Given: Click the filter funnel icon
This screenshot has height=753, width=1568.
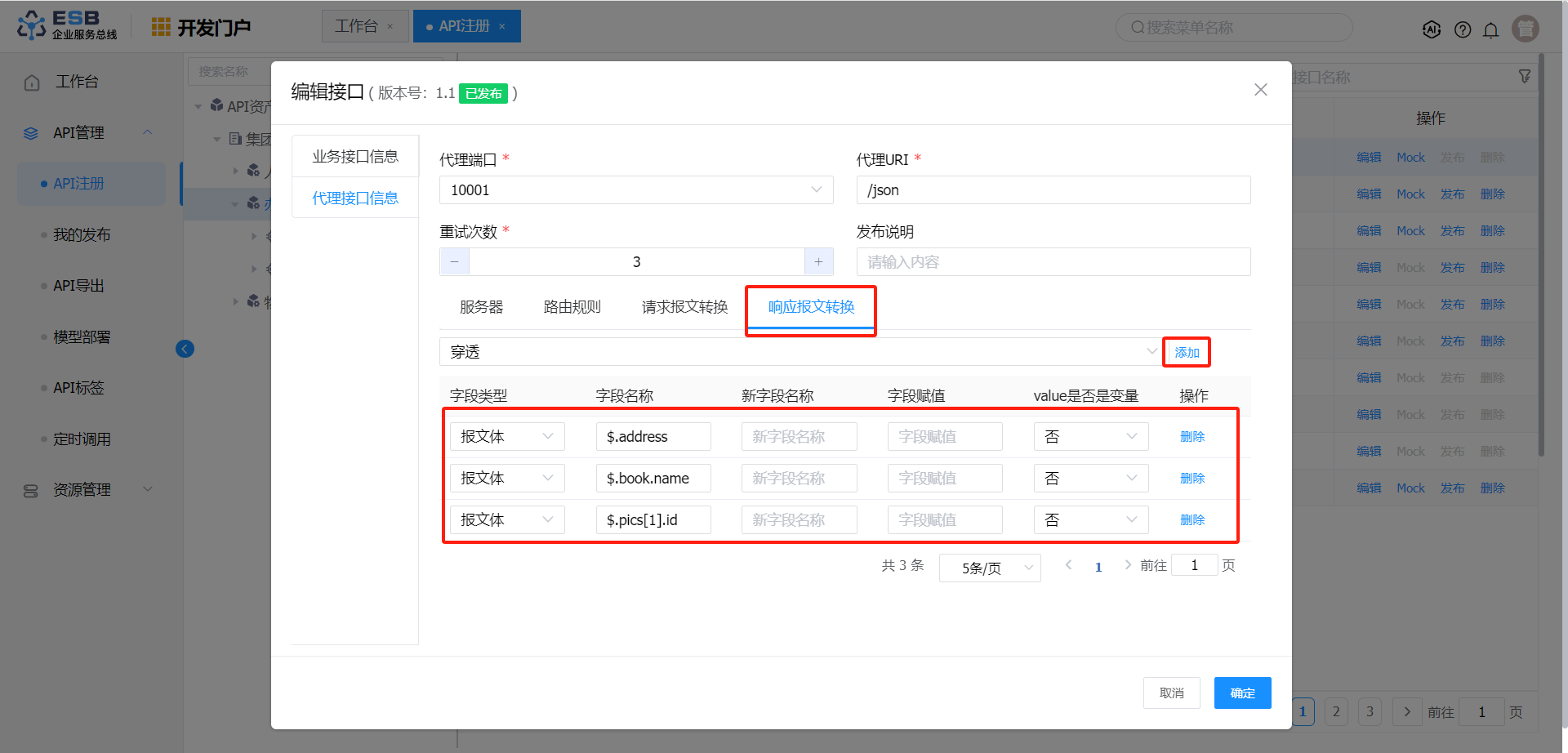Looking at the screenshot, I should [1524, 77].
